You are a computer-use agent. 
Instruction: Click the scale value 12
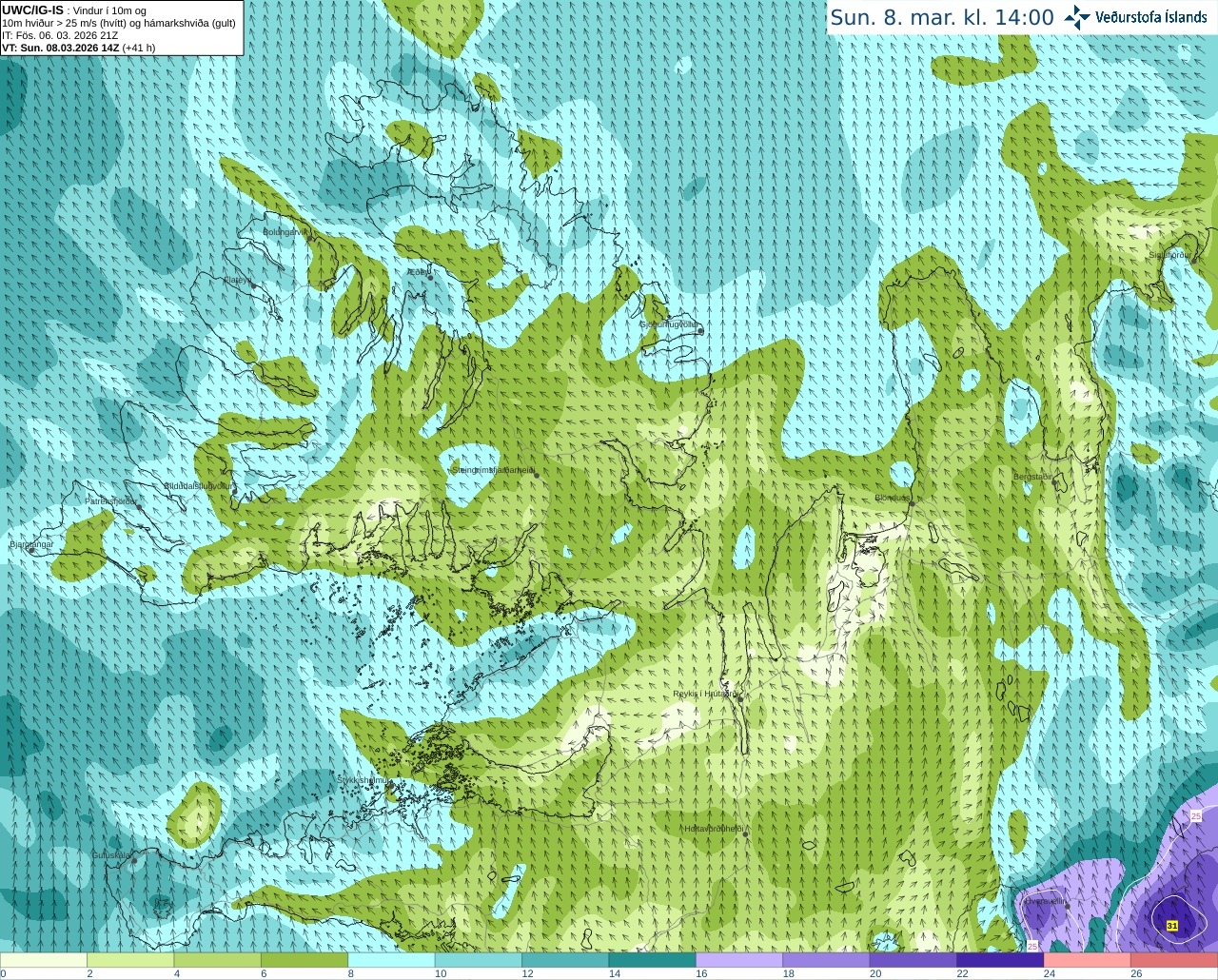pos(527,974)
